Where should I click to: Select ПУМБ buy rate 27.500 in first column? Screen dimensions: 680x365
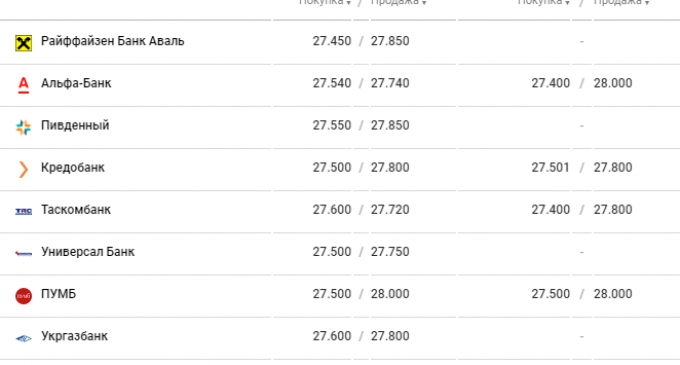point(332,294)
